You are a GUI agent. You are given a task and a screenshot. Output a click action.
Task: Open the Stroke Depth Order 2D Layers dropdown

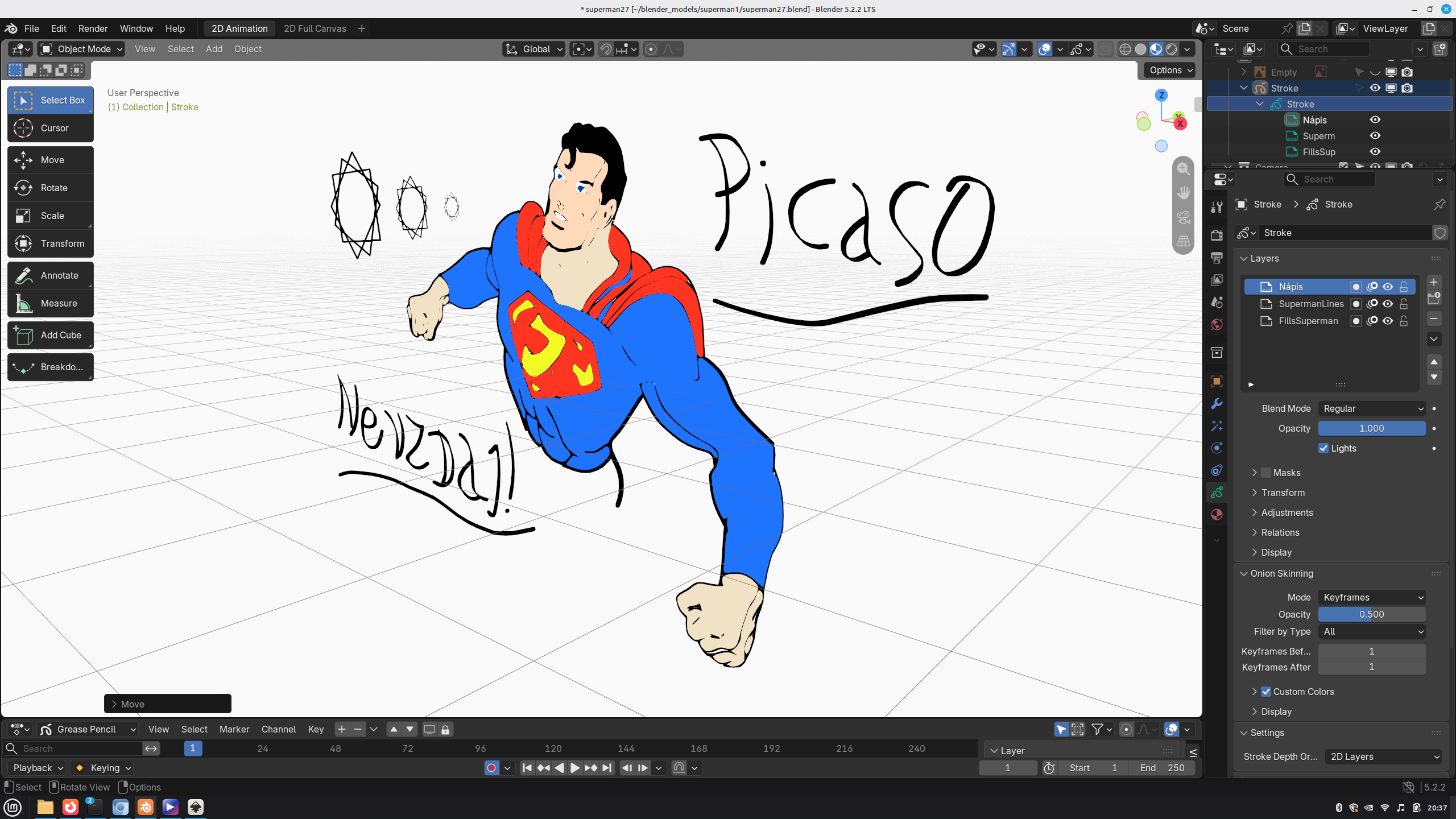(x=1383, y=756)
